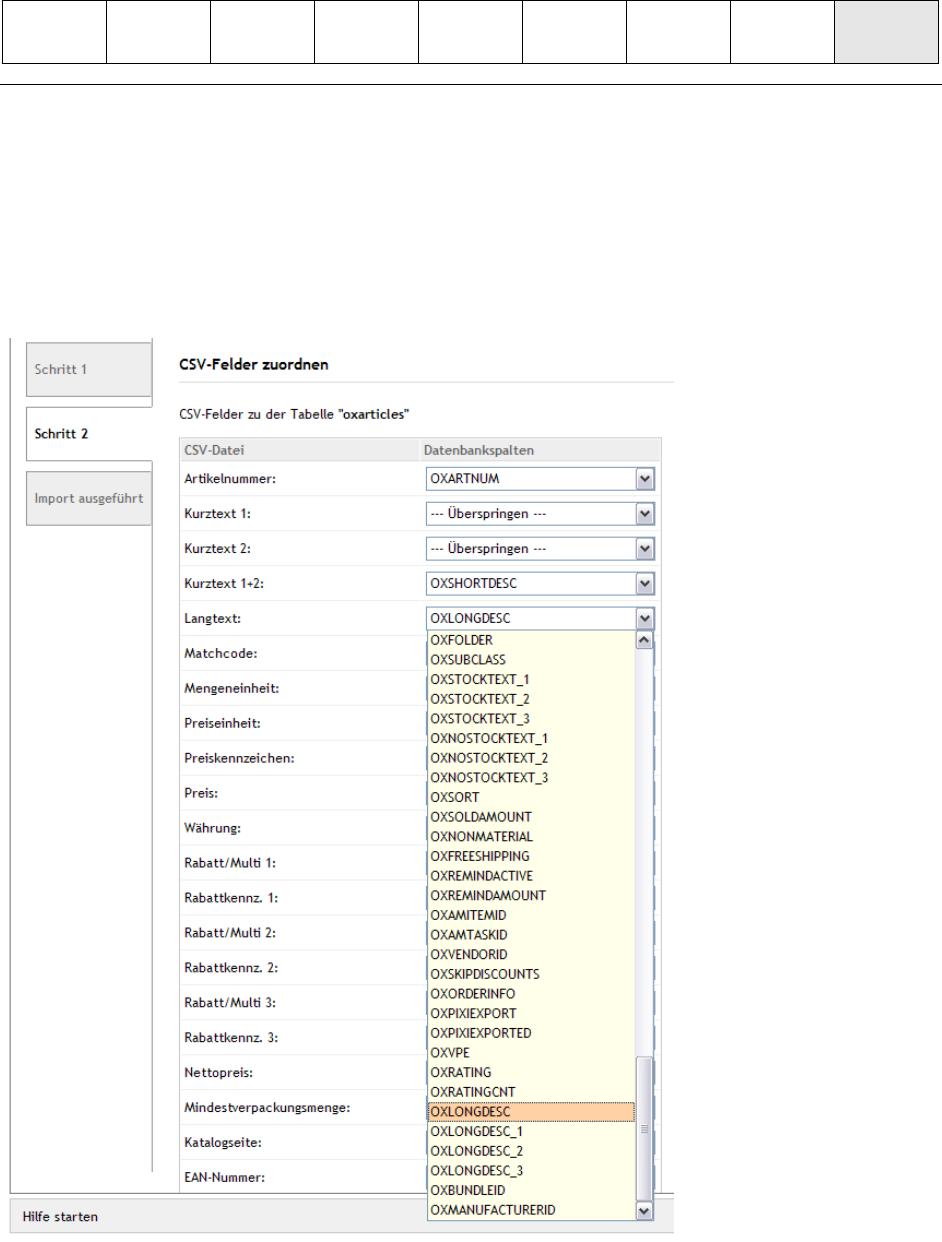The width and height of the screenshot is (942, 1242).
Task: Choose OXLONGDESC_3 option
Action: (531, 1171)
